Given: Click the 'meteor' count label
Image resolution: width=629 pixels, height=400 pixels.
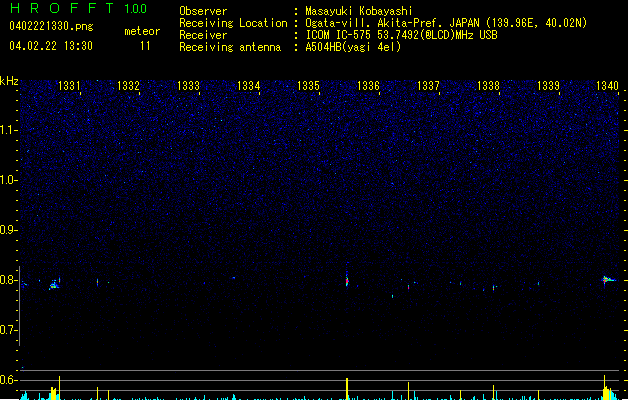Looking at the screenshot, I should pyautogui.click(x=142, y=31).
